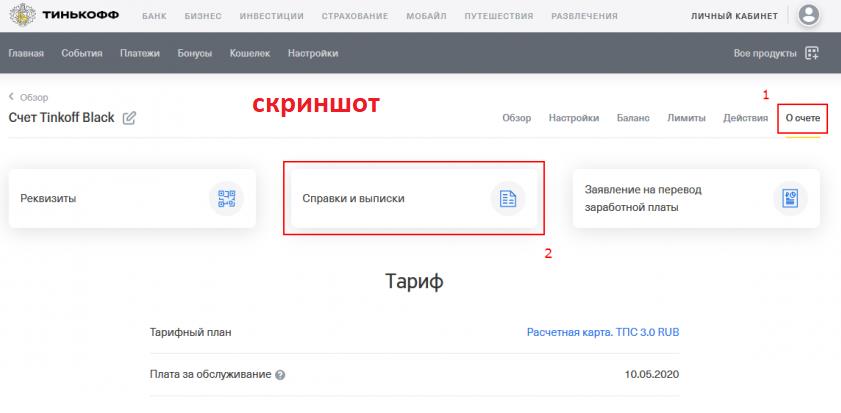841x413 pixels.
Task: Open Бонусы in the gray menu bar
Action: point(195,53)
